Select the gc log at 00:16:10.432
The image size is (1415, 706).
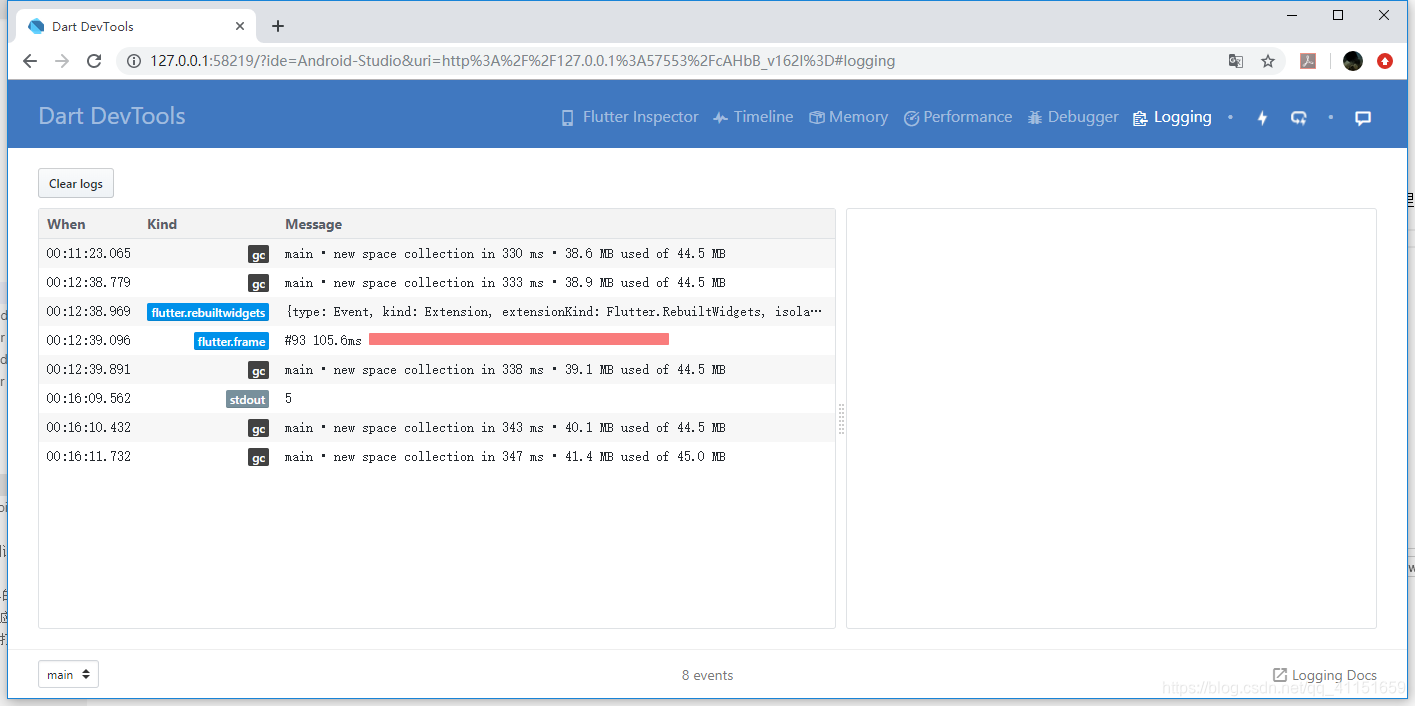[x=437, y=428]
